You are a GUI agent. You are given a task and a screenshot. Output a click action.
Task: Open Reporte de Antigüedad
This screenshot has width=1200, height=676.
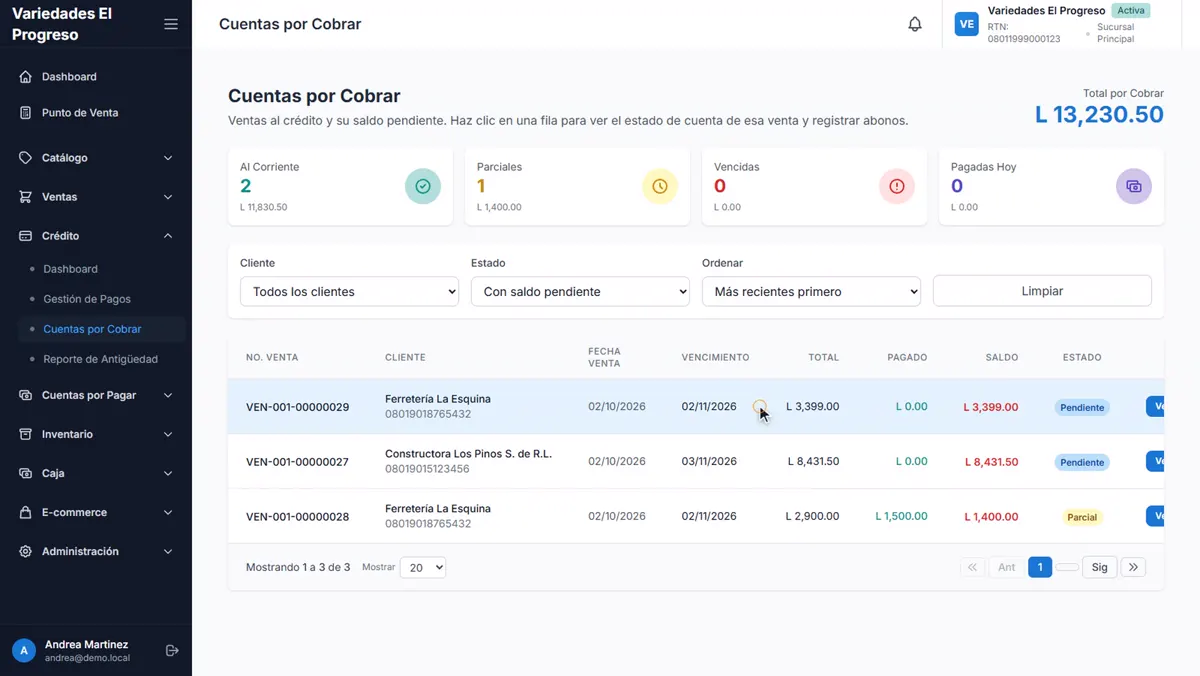pyautogui.click(x=100, y=359)
